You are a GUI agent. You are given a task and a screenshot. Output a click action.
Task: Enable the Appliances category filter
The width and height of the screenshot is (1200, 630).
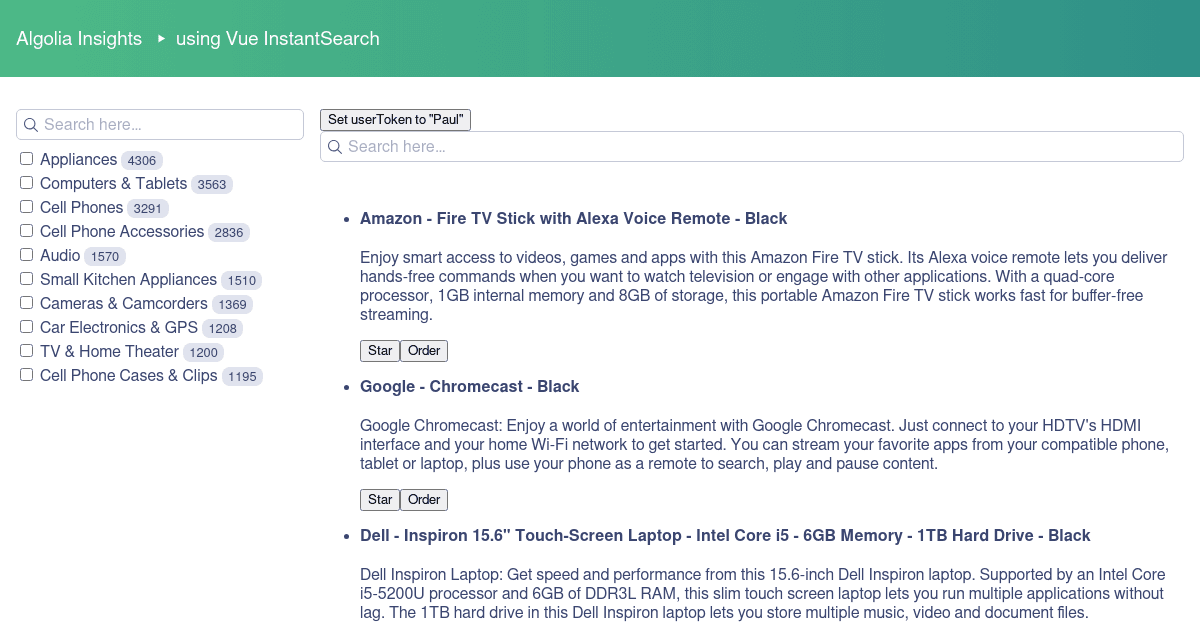(26, 156)
